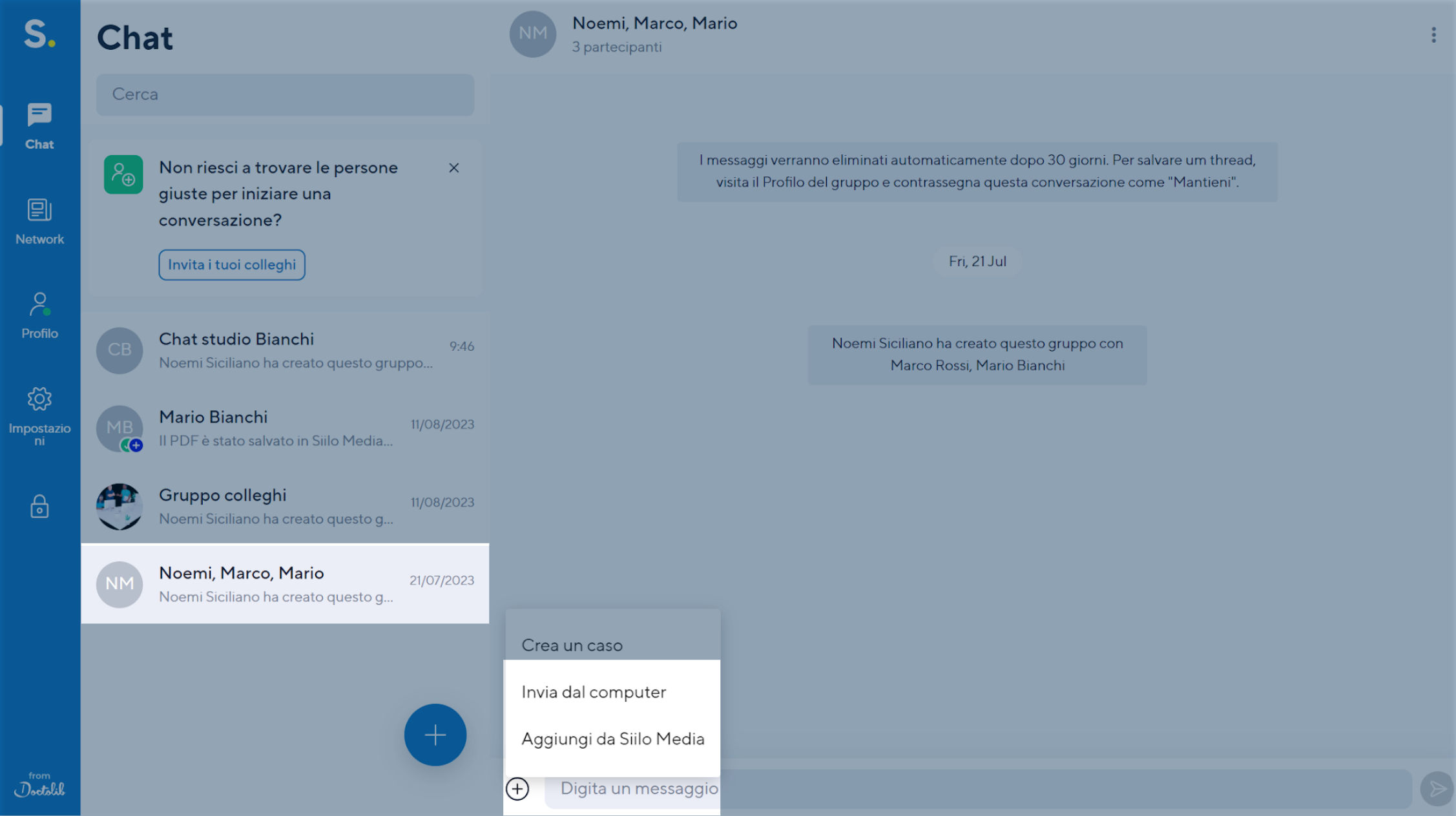The width and height of the screenshot is (1456, 816).
Task: Open Gruppo colleghi group photo thumbnail
Action: click(x=120, y=507)
